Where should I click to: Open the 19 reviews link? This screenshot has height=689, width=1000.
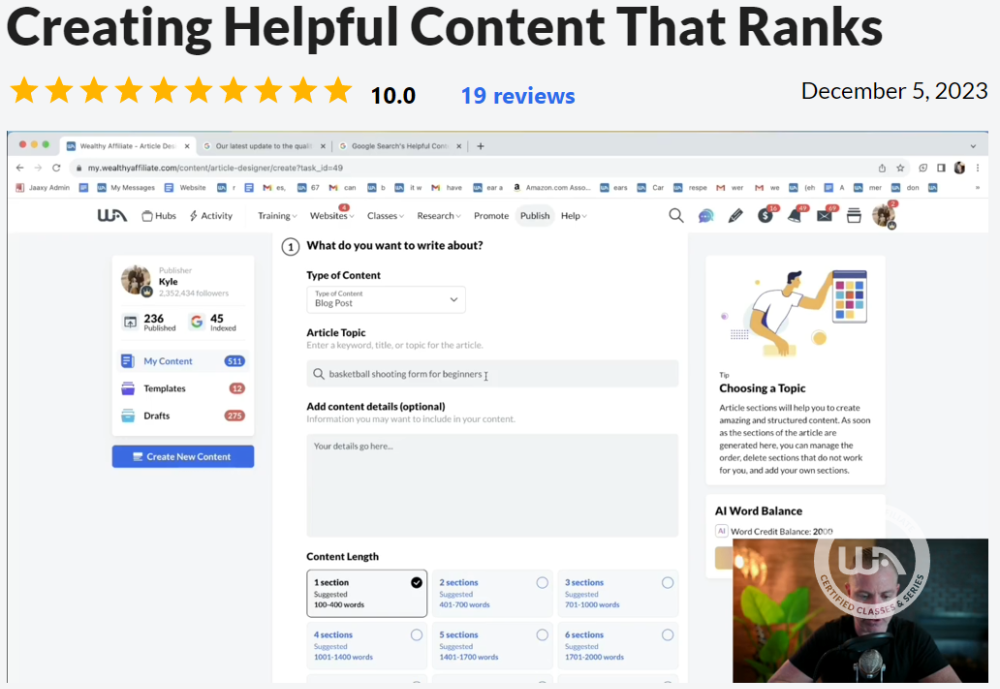[518, 96]
